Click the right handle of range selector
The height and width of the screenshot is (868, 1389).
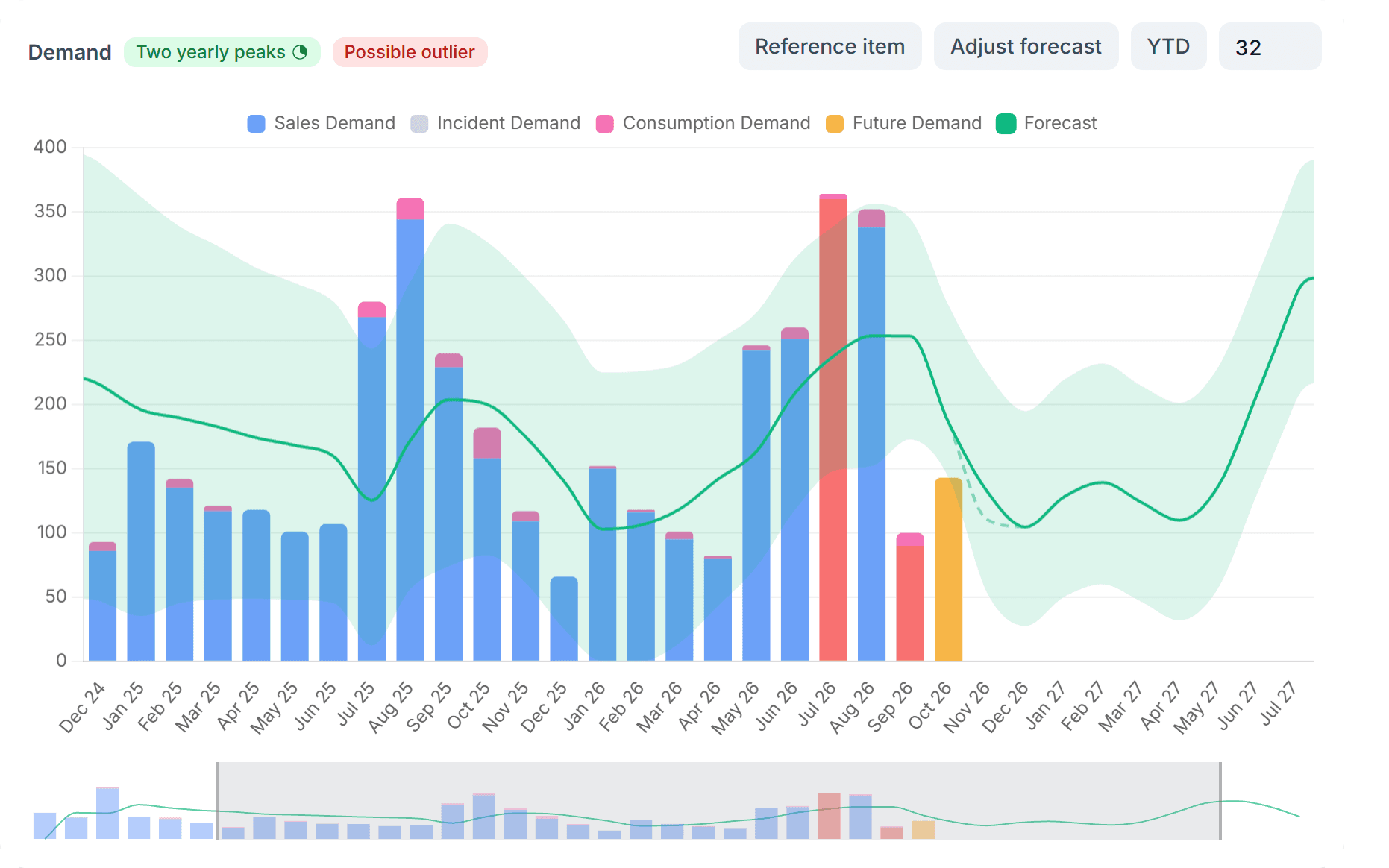point(1220,801)
